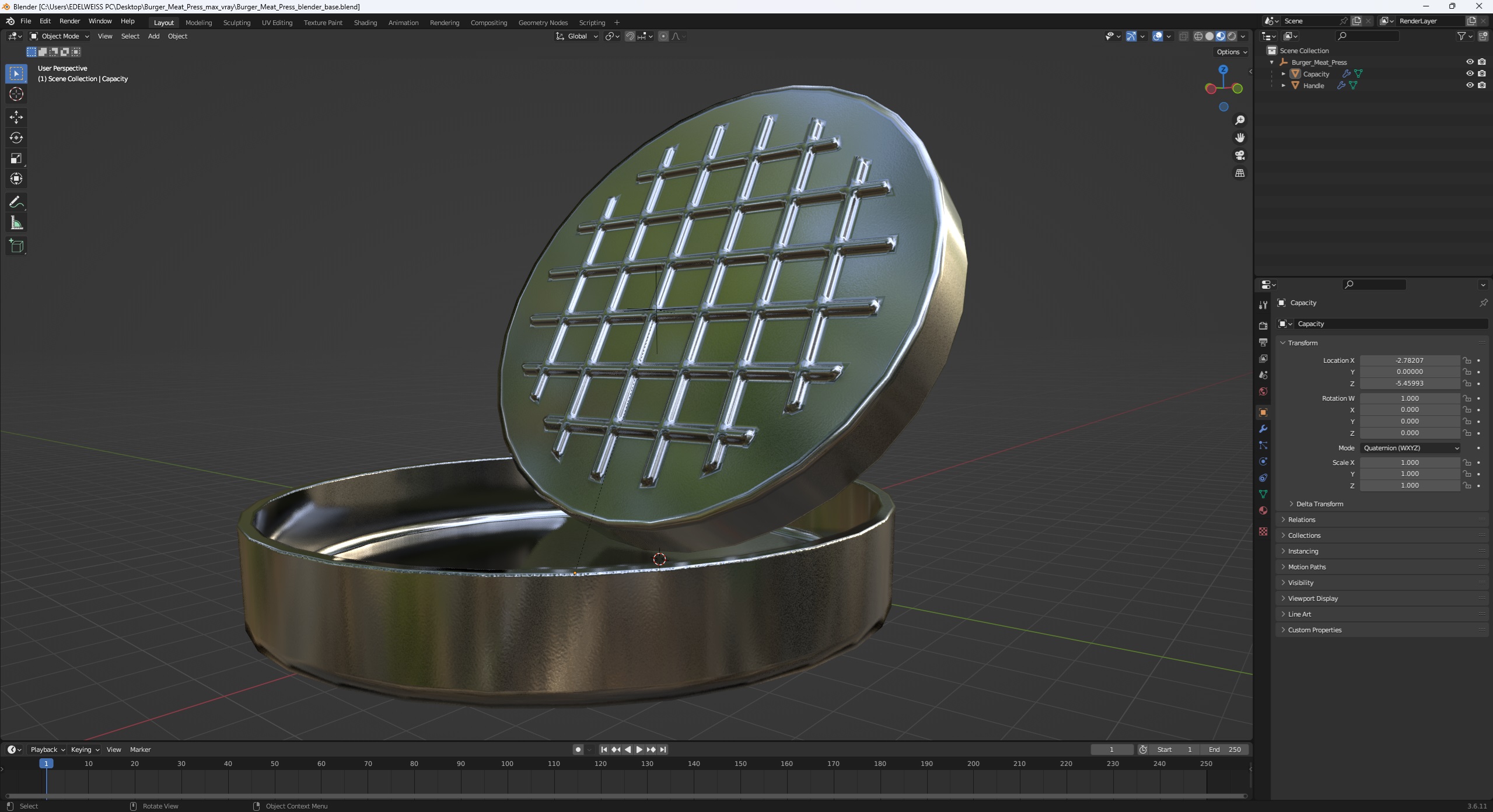The height and width of the screenshot is (812, 1493).
Task: Select the Cursor tool in the toolbar
Action: tap(16, 94)
